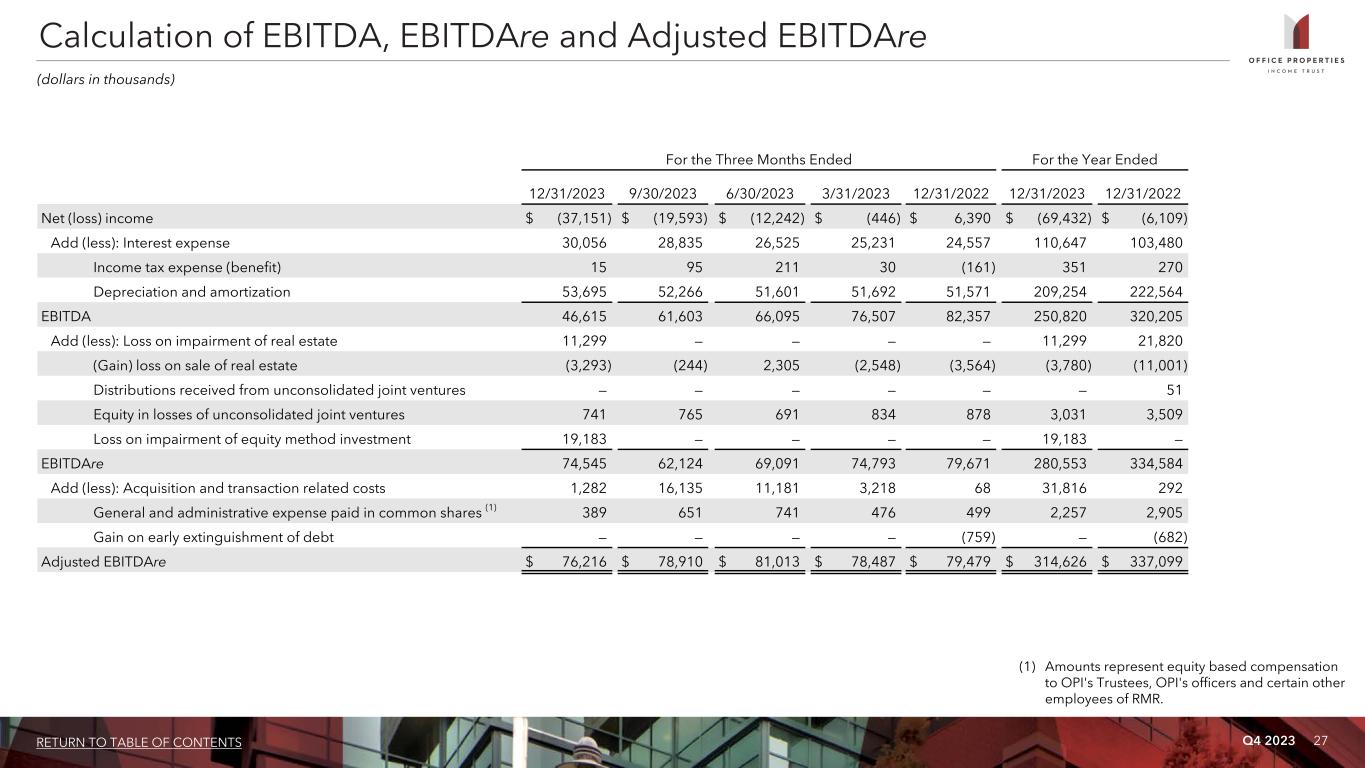Click the footnote (1) superscript marker in table
Image resolution: width=1365 pixels, height=768 pixels.
(x=490, y=509)
